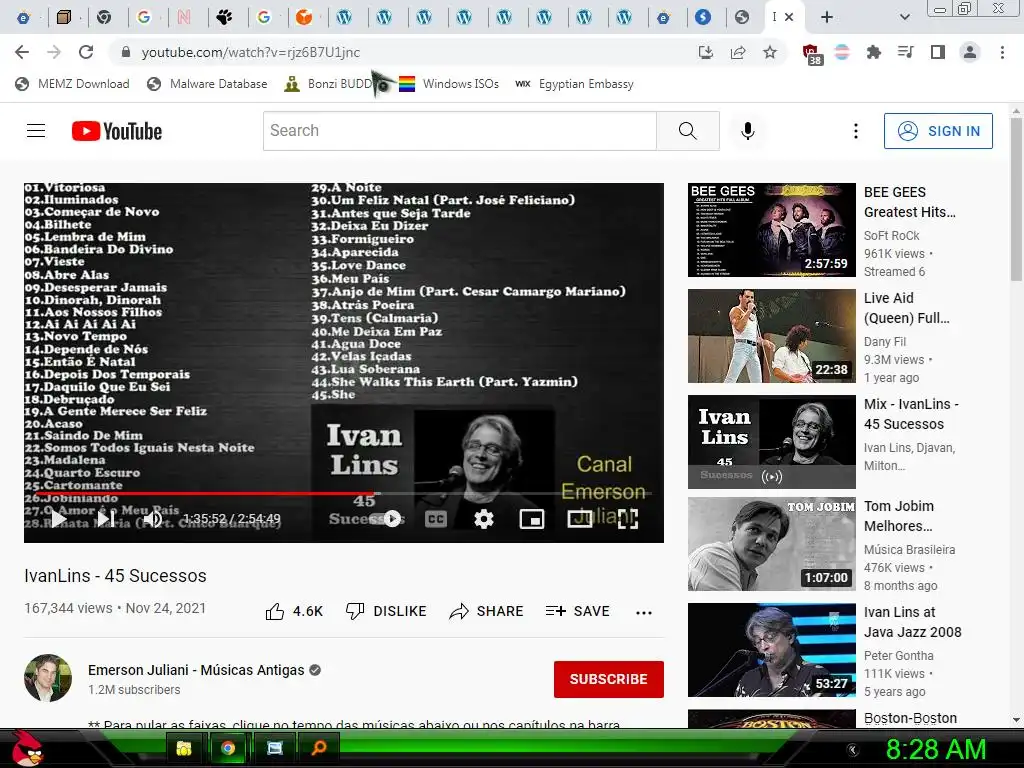The image size is (1024, 768).
Task: Open more actions ellipsis under video
Action: 644,613
